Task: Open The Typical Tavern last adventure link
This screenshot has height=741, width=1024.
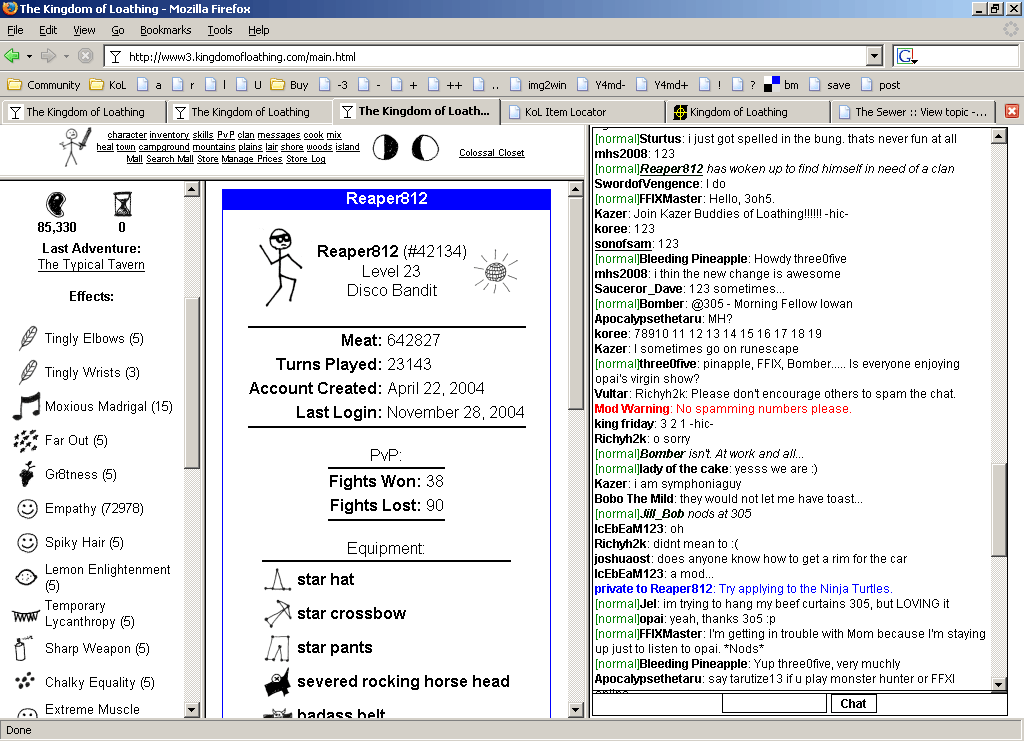Action: tap(91, 264)
